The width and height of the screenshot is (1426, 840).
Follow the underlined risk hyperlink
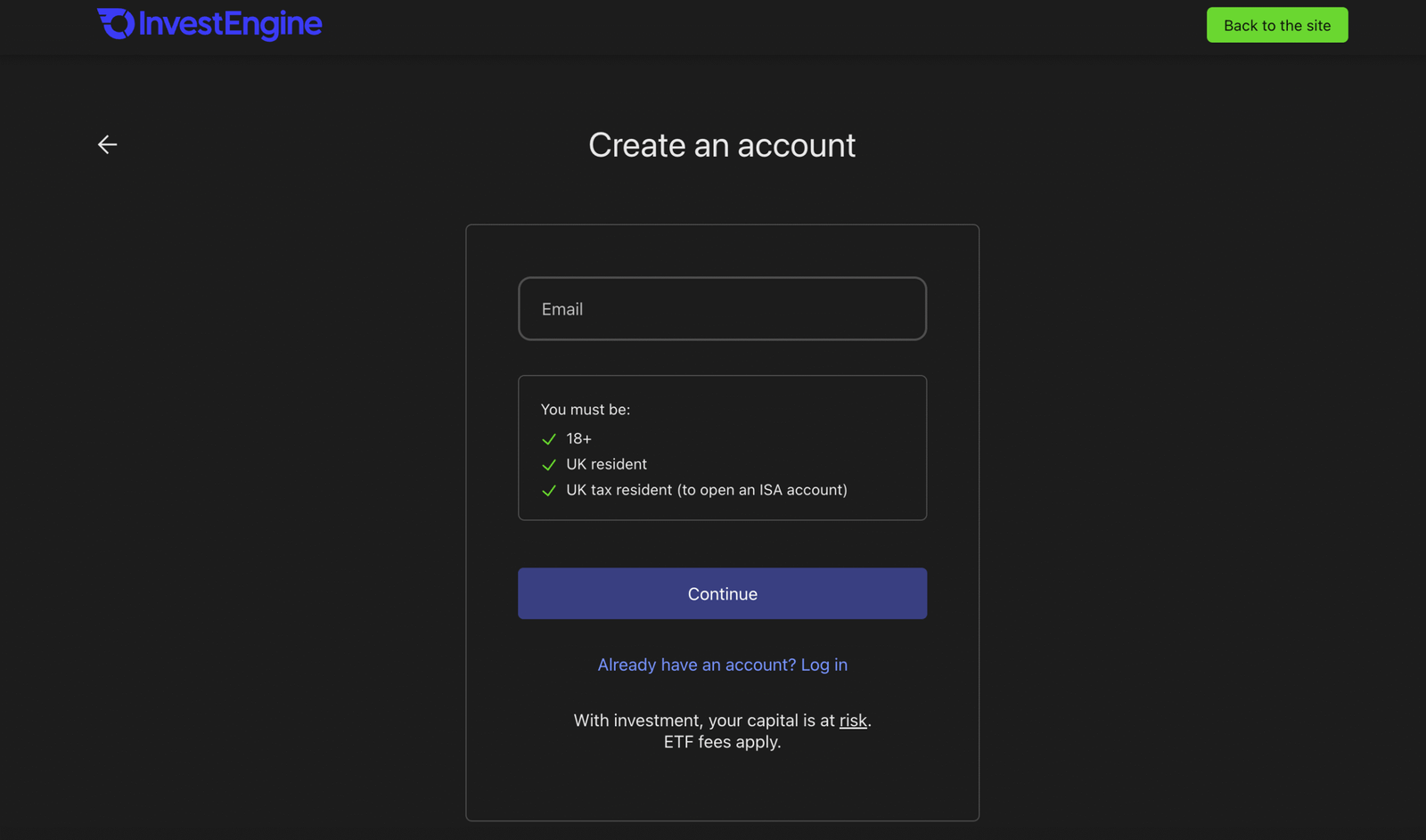click(x=853, y=721)
